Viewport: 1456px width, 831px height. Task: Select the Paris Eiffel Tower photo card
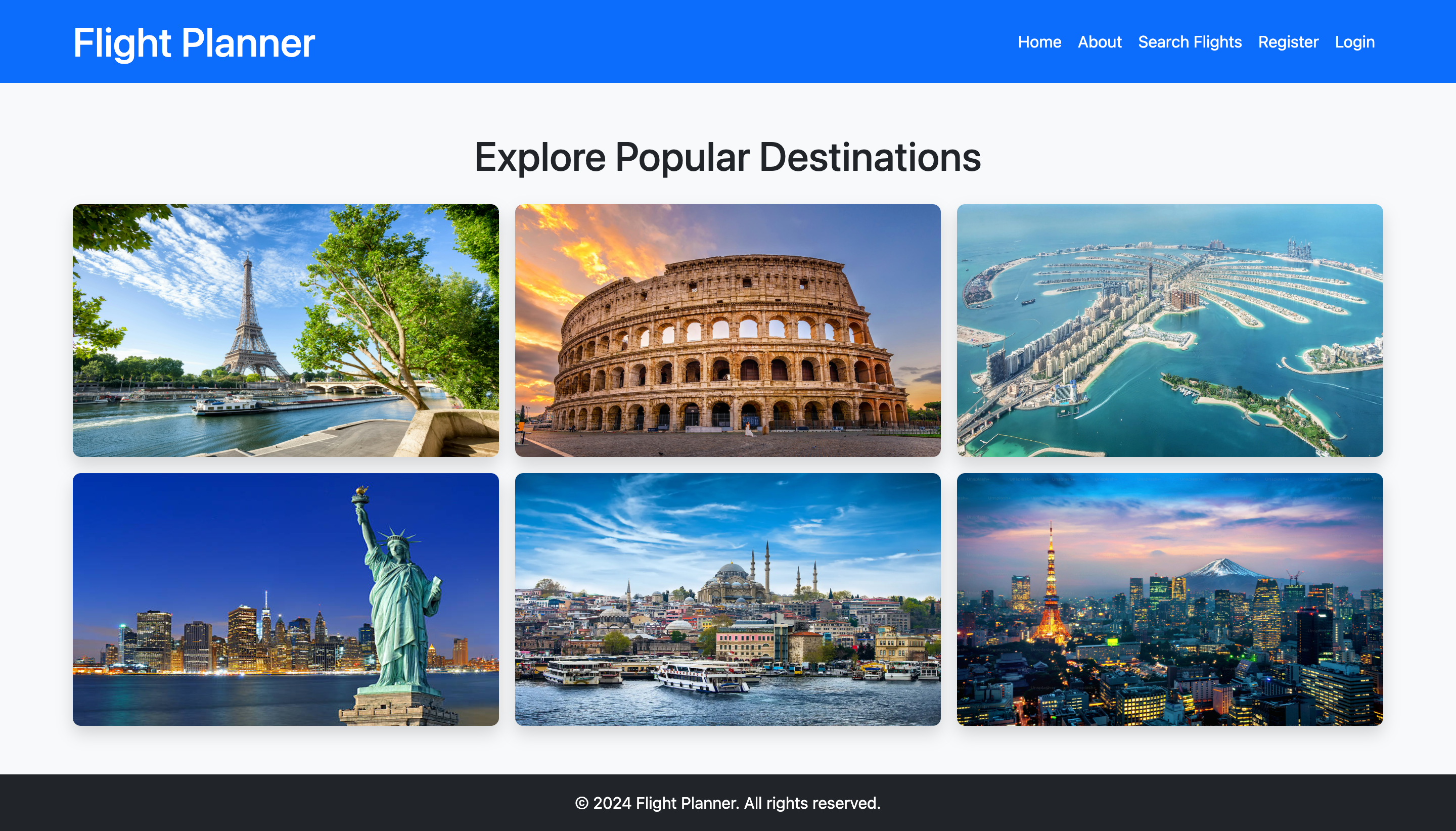click(285, 330)
